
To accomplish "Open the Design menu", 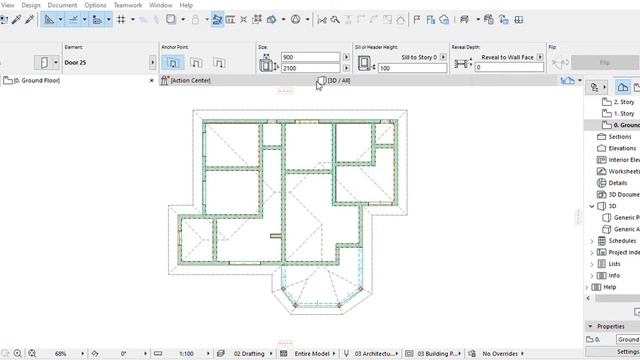I will [x=31, y=5].
